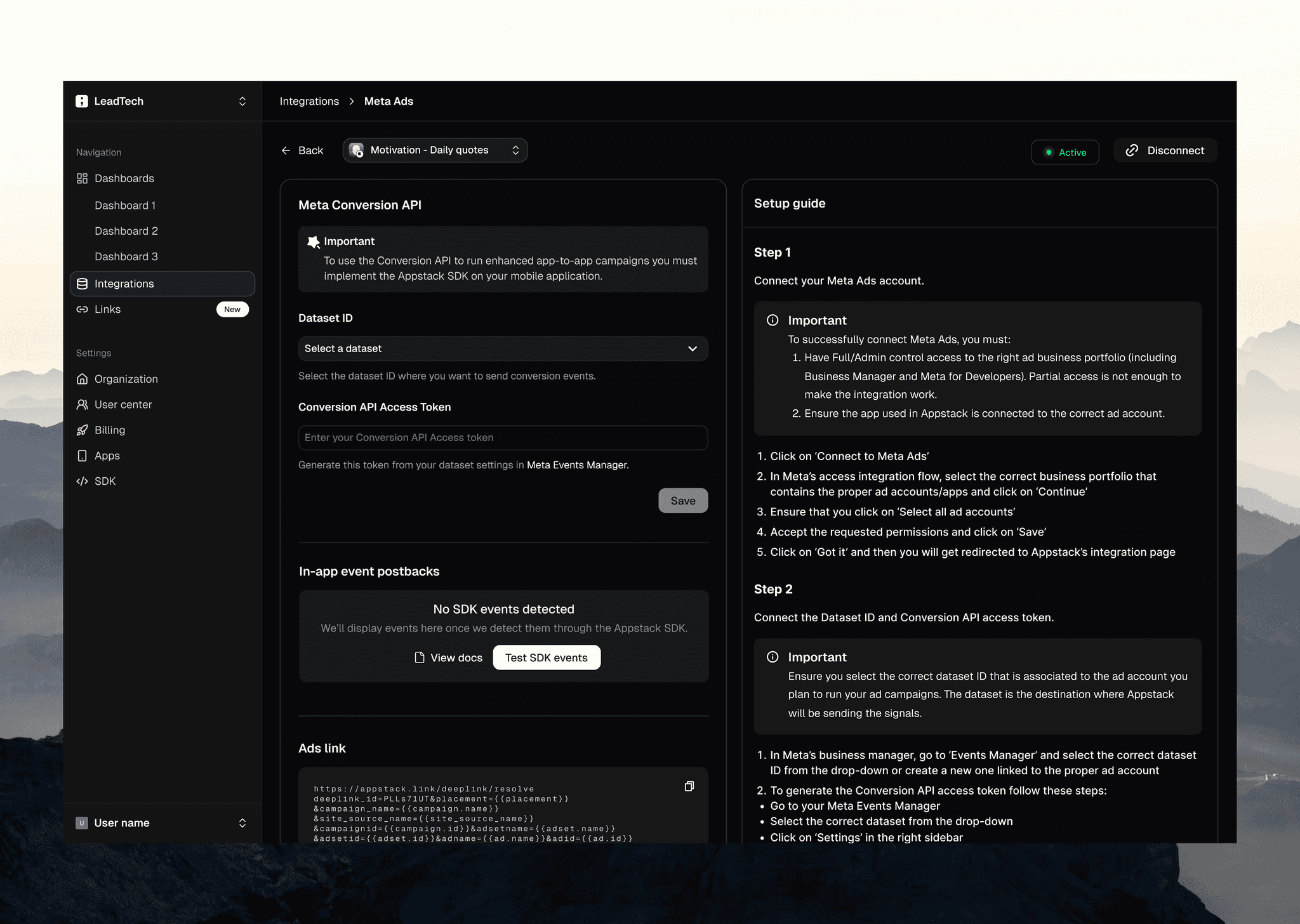The image size is (1300, 924).
Task: Expand the LeadTech workspace switcher
Action: (x=242, y=102)
